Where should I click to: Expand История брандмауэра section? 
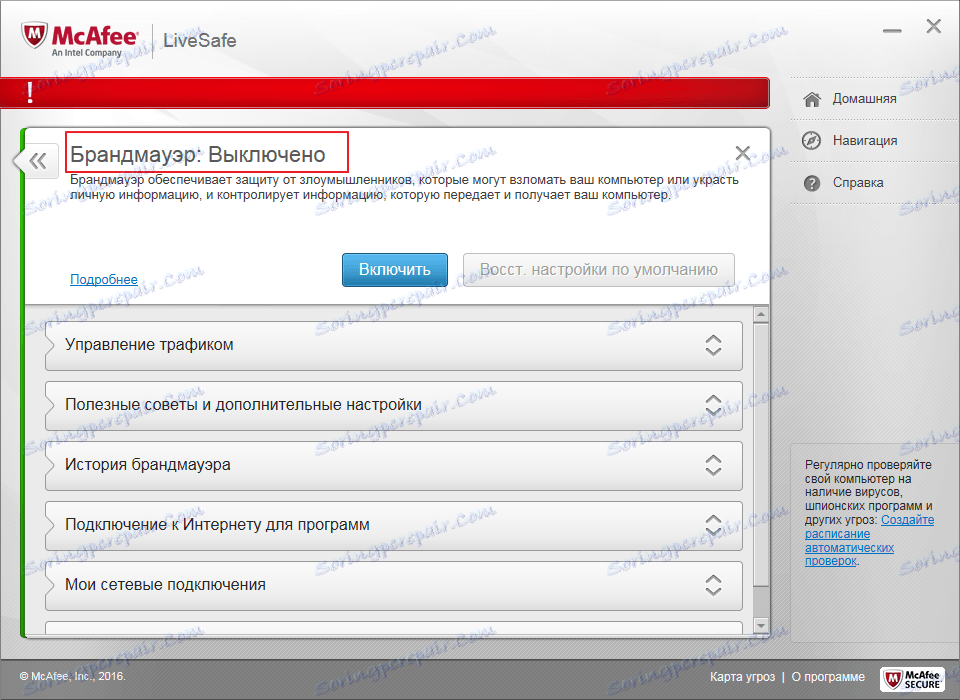pos(394,465)
